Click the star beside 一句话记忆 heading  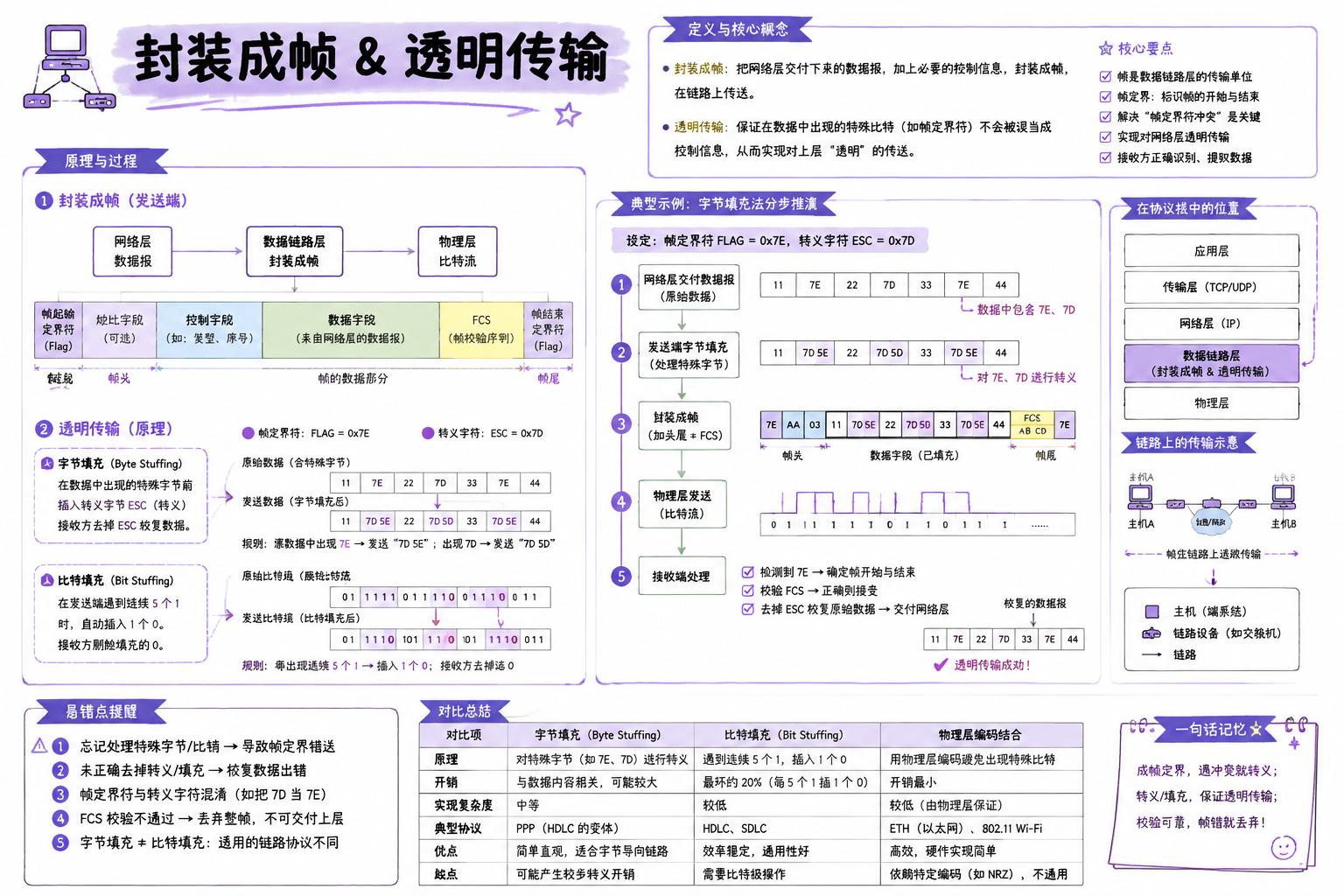[x=1256, y=729]
